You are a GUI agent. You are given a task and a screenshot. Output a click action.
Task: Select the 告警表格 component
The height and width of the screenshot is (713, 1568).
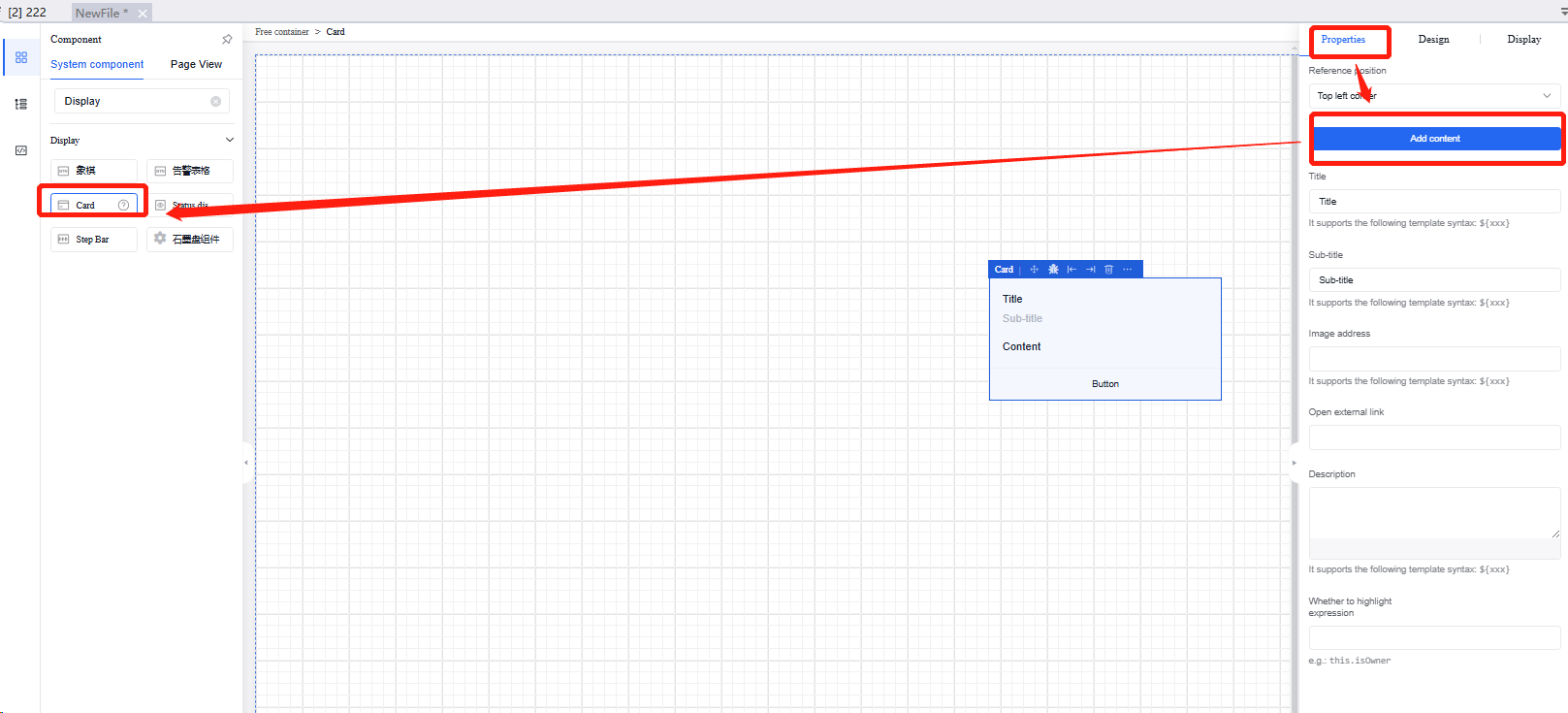190,171
